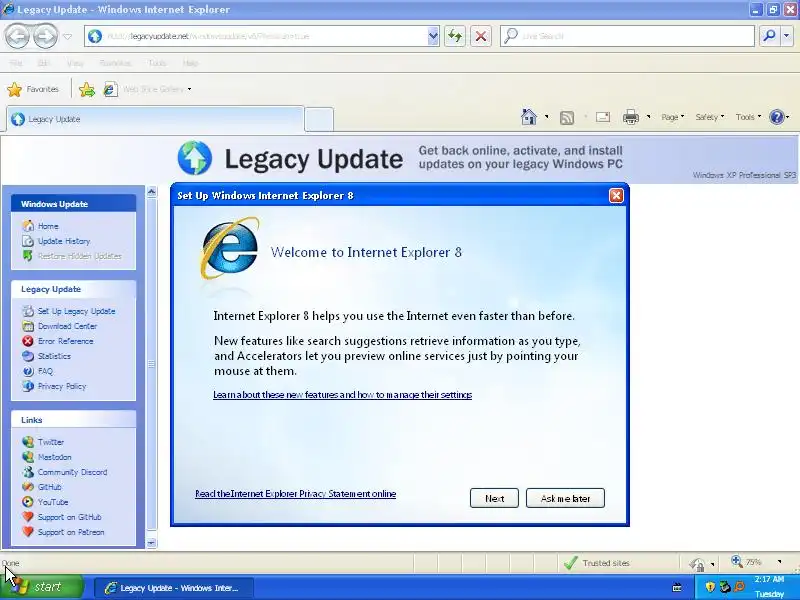Click the Read Mail envelope icon
Viewport: 800px width, 600px height.
pyautogui.click(x=603, y=117)
